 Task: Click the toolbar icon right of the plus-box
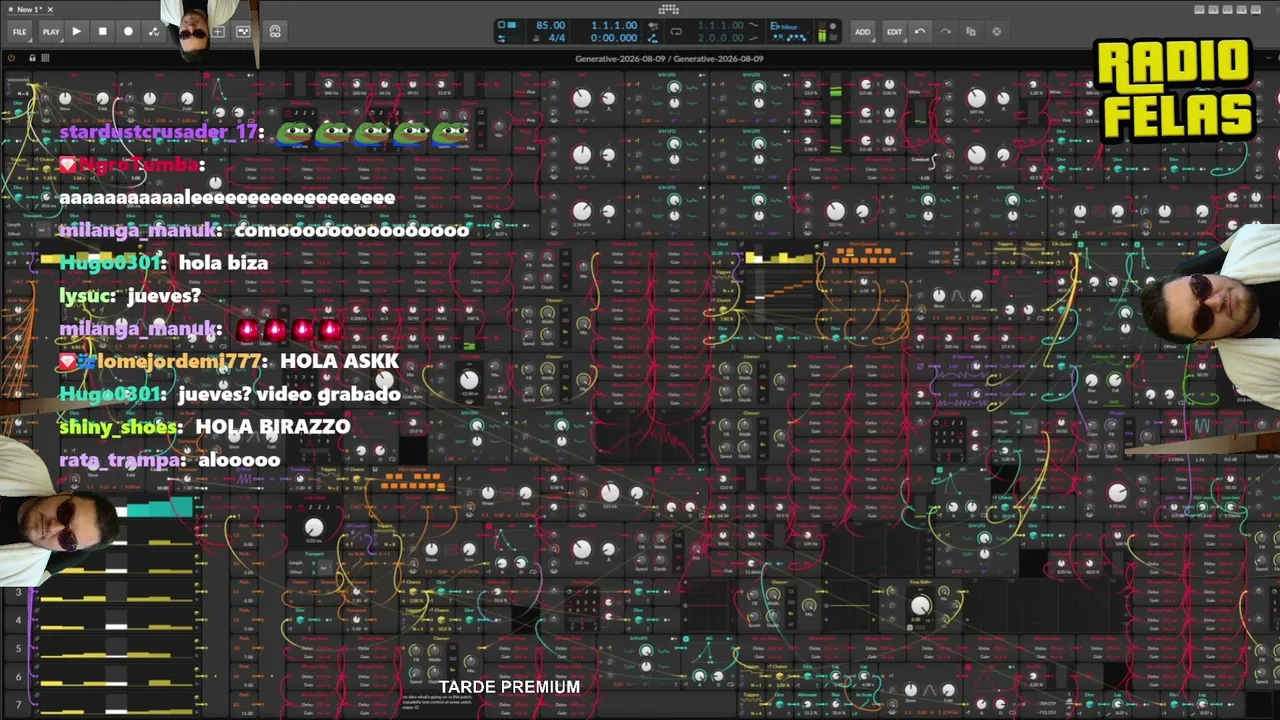[x=243, y=31]
